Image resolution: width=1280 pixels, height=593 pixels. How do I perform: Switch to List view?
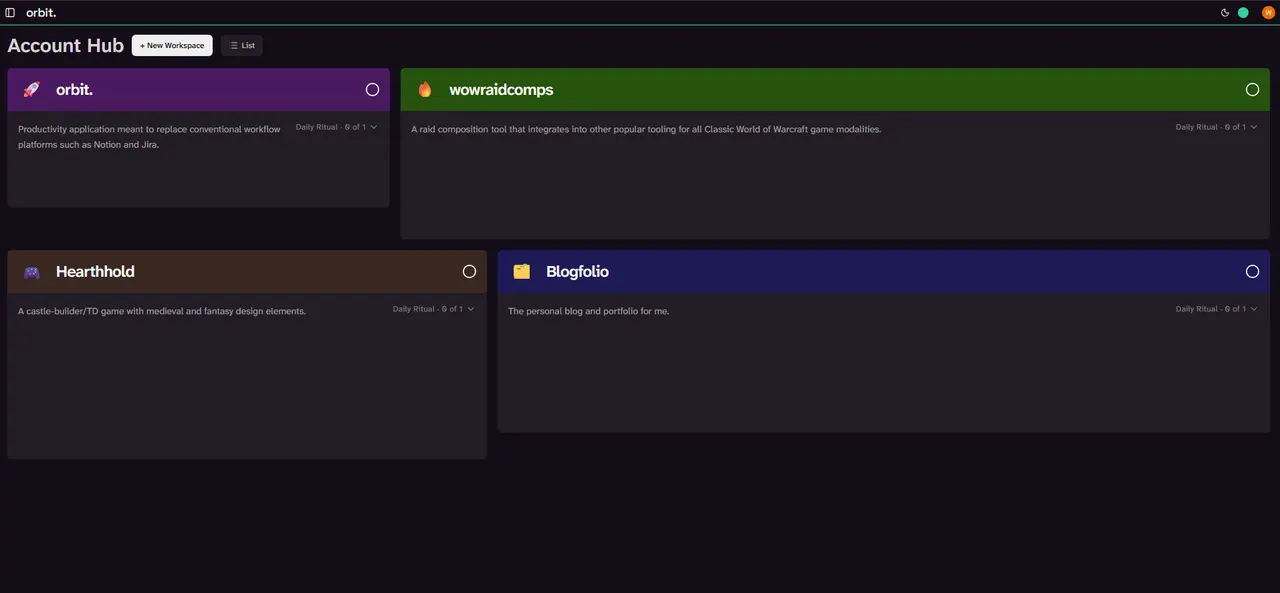pyautogui.click(x=242, y=46)
